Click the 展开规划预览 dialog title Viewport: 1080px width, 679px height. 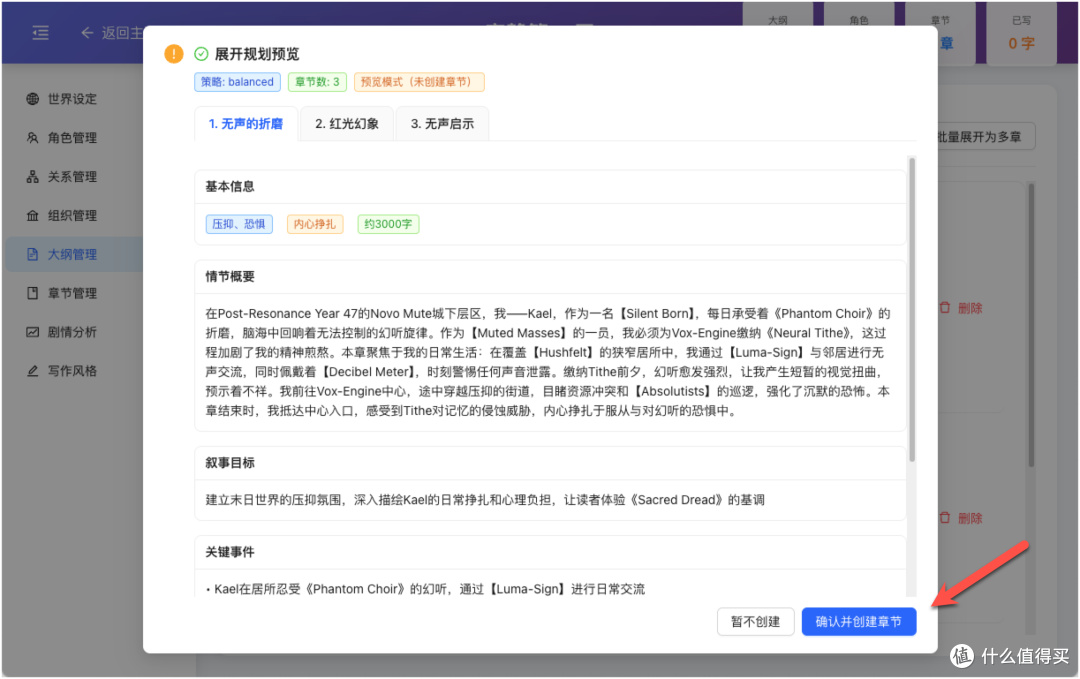click(x=257, y=54)
